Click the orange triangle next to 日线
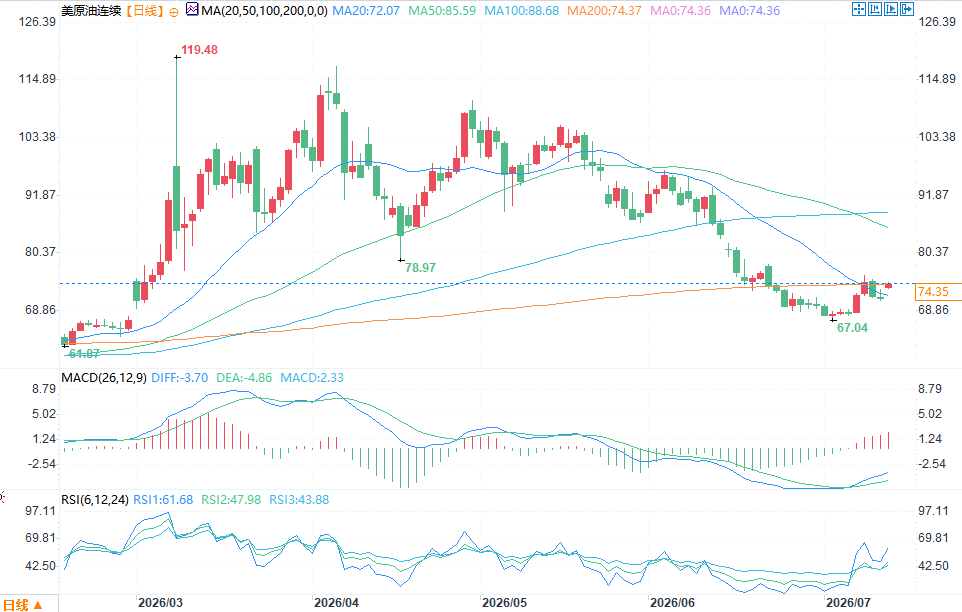962x612 pixels. coord(37,605)
